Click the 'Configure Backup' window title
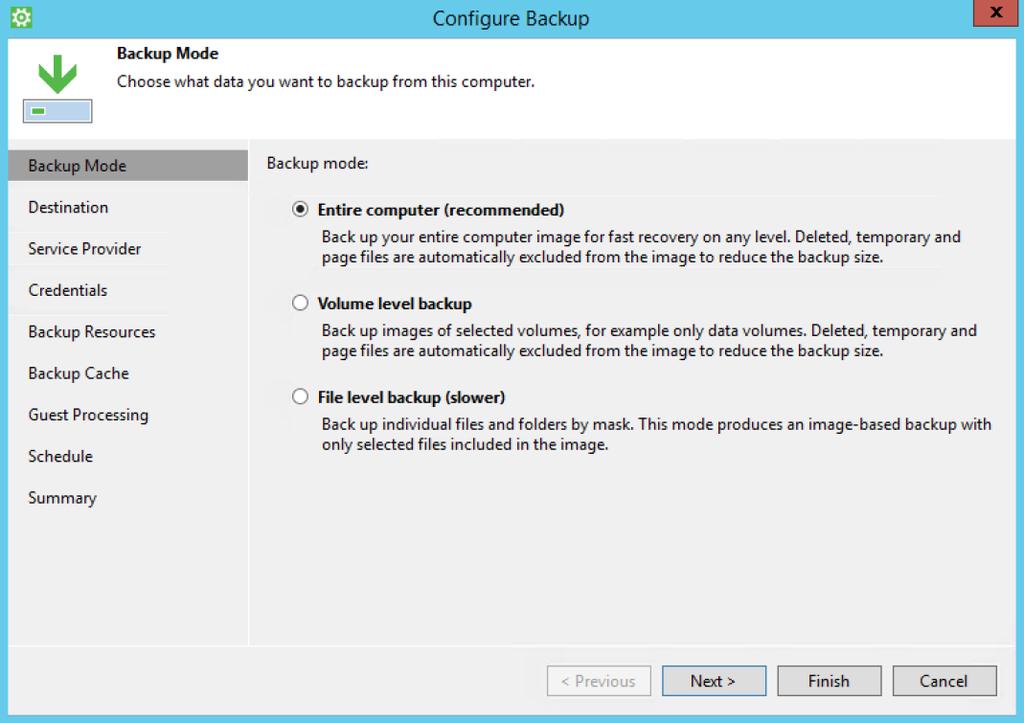The image size is (1024, 723). [511, 18]
